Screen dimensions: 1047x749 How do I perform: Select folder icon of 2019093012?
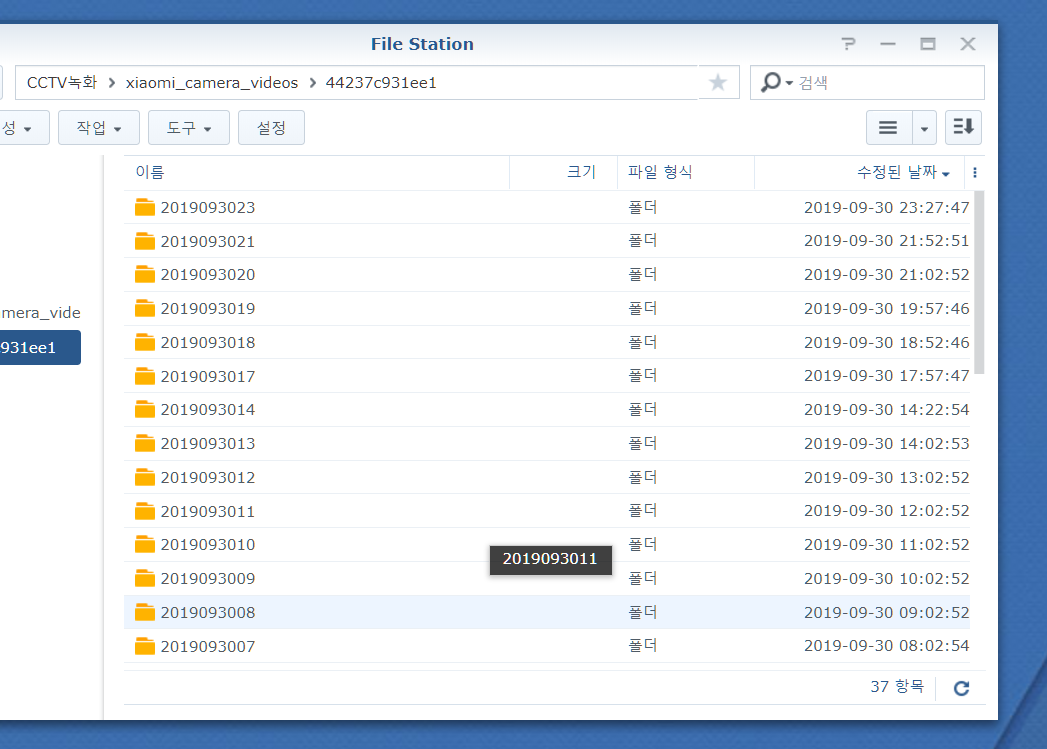(x=144, y=477)
